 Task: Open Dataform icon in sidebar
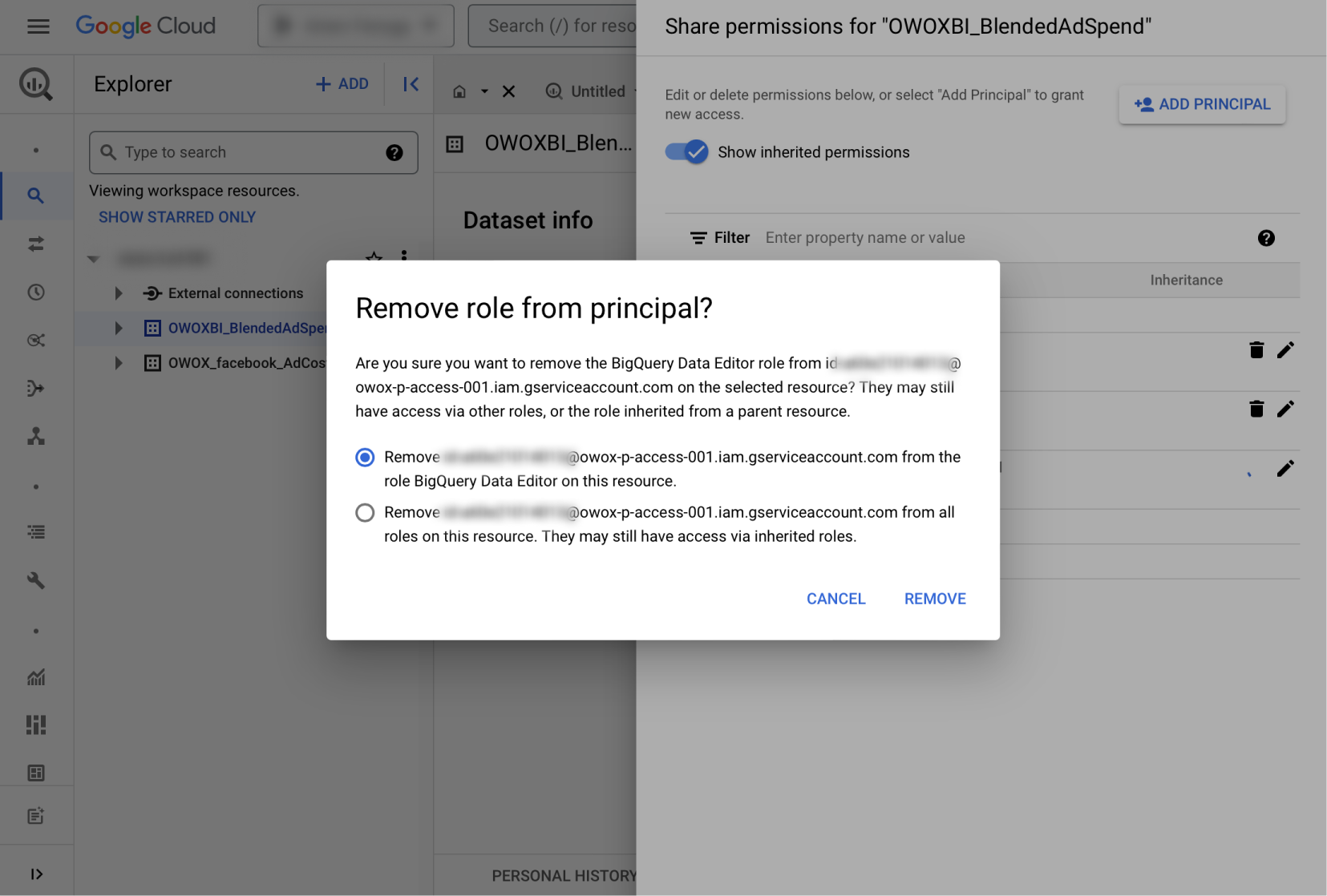tap(36, 388)
